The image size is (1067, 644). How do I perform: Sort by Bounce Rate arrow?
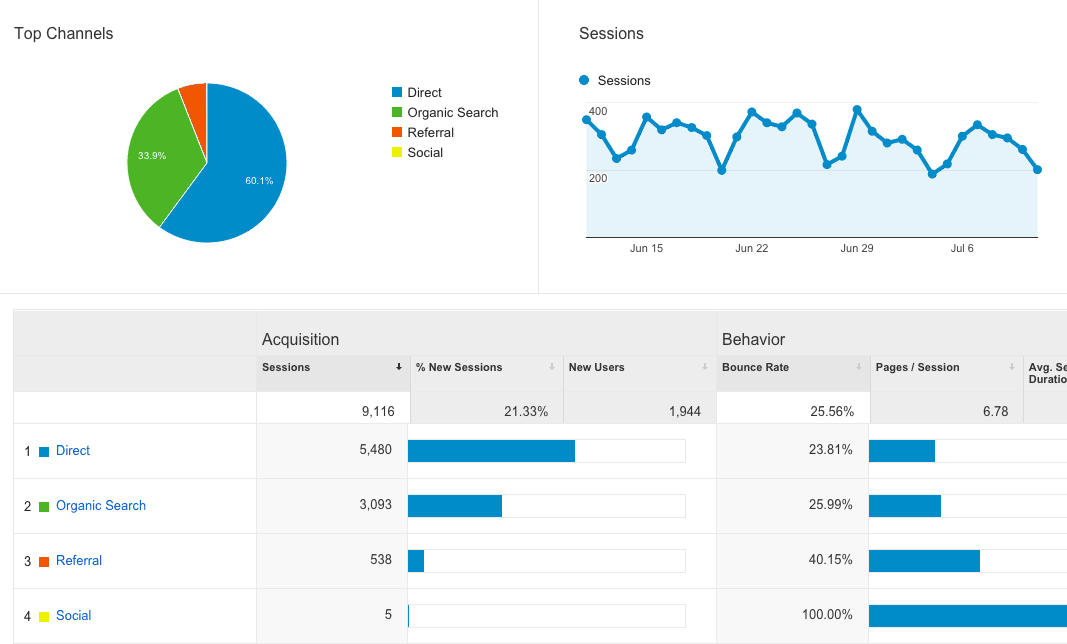(859, 368)
